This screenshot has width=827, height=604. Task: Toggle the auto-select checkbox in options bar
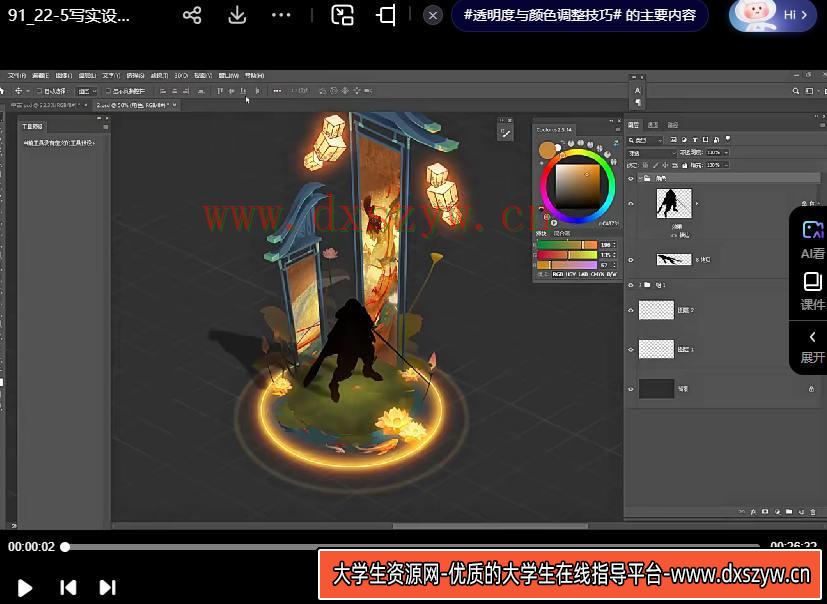click(x=39, y=91)
